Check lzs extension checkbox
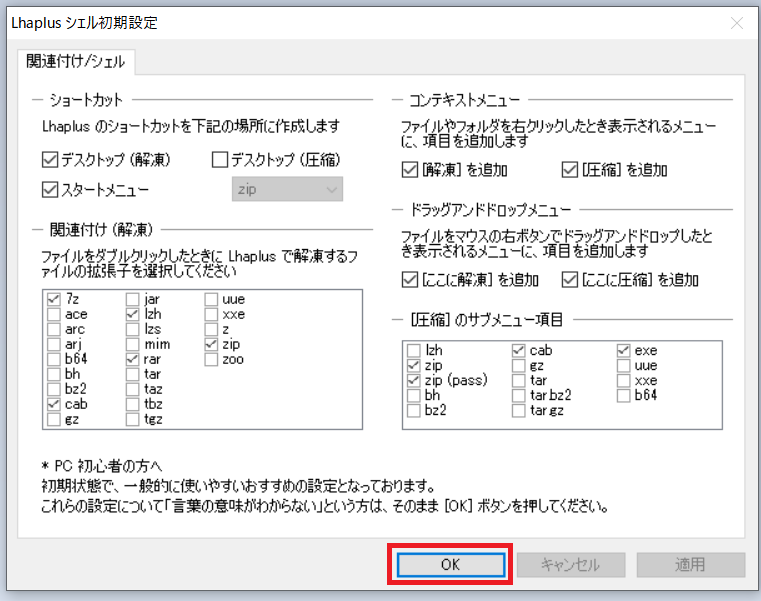Screen dimensions: 761x601 pyautogui.click(x=132, y=329)
